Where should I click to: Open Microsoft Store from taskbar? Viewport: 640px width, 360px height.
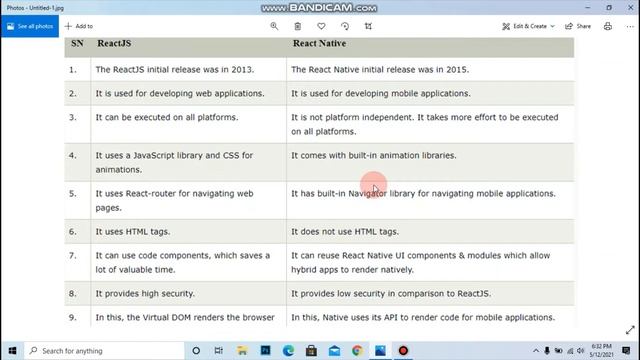311,351
